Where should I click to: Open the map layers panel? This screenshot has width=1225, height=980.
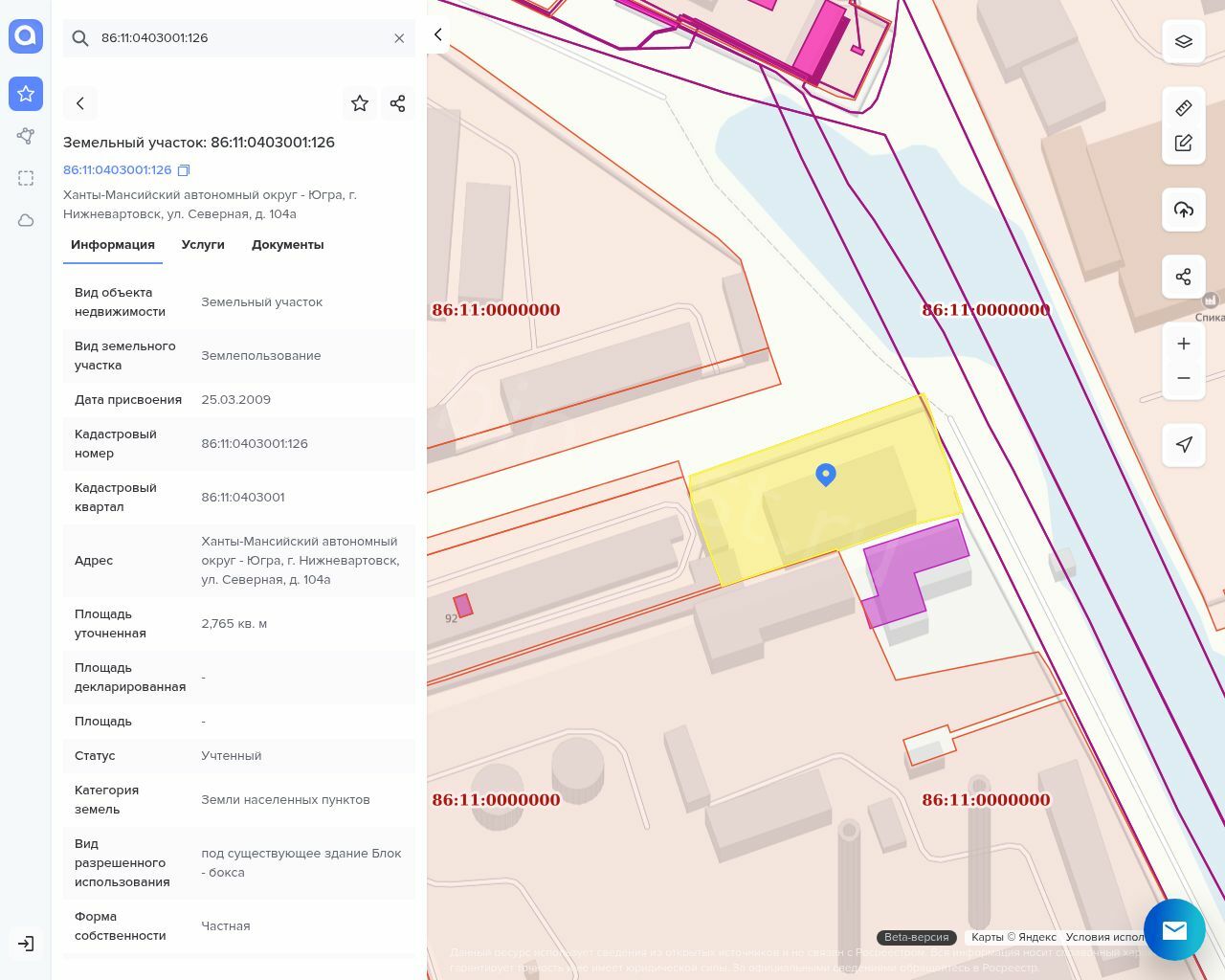pyautogui.click(x=1184, y=41)
